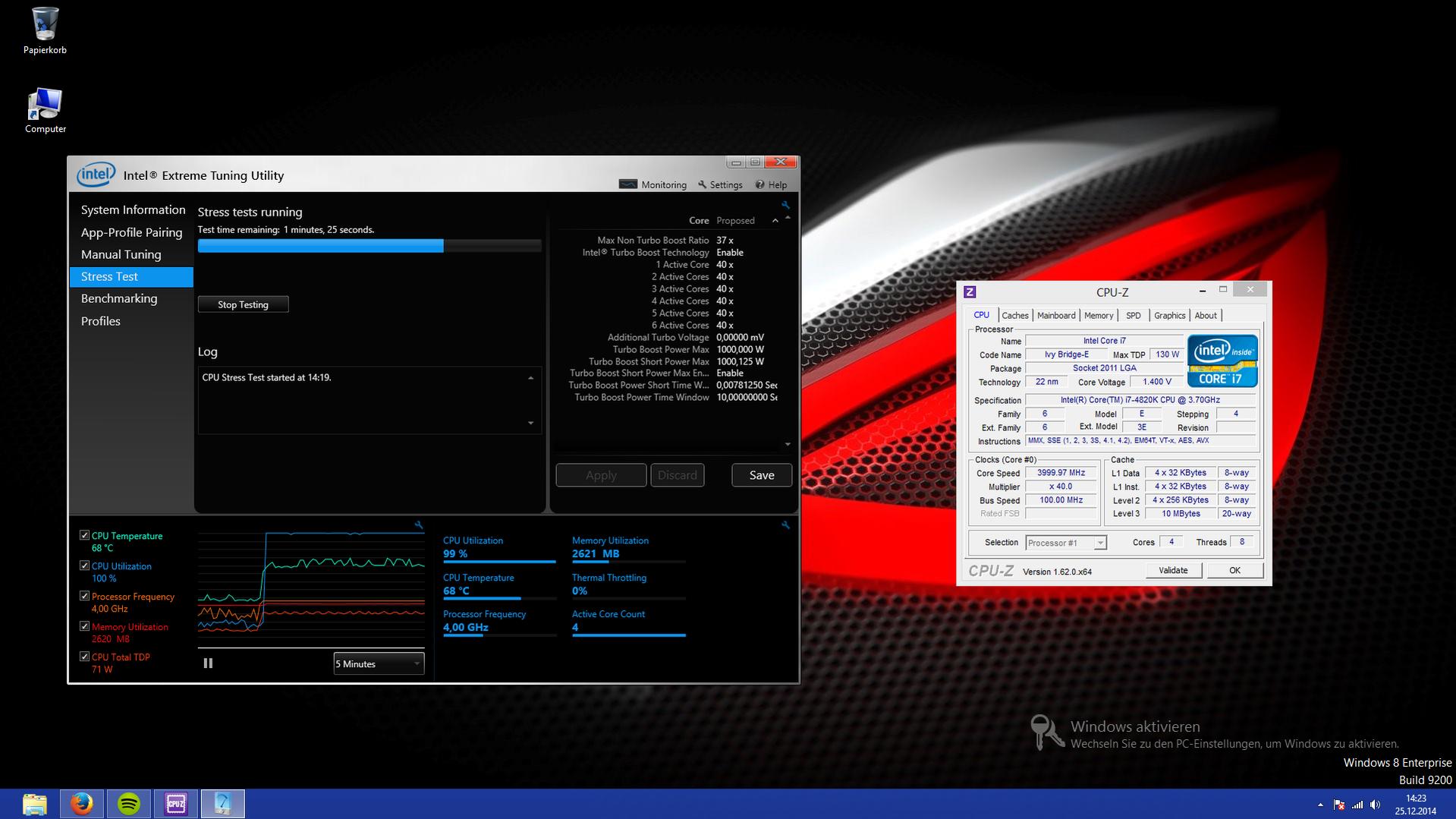Click the CPU Temperature 68 °C bar
1456x819 pixels.
pyautogui.click(x=499, y=599)
